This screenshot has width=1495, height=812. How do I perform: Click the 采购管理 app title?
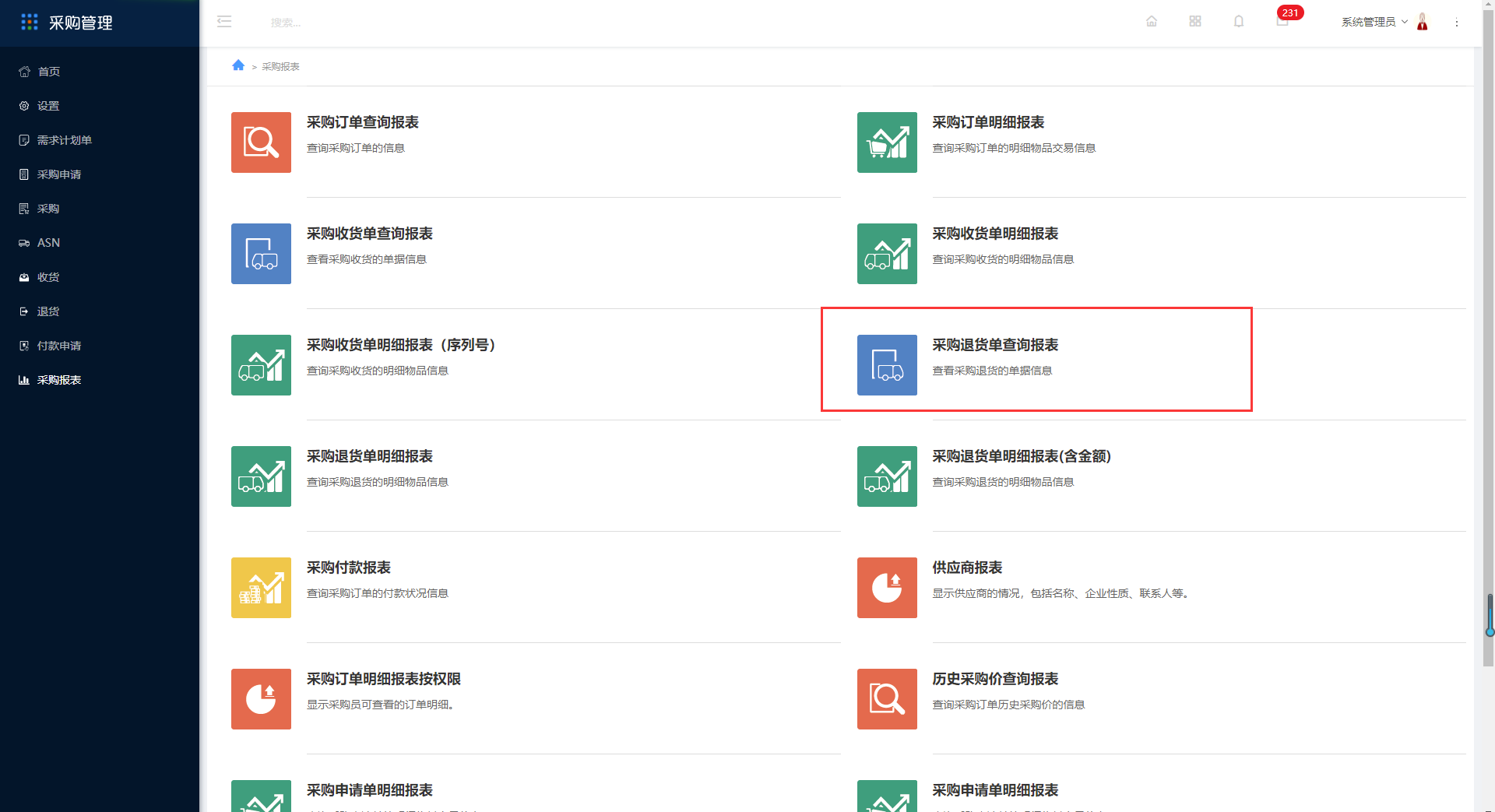click(81, 23)
